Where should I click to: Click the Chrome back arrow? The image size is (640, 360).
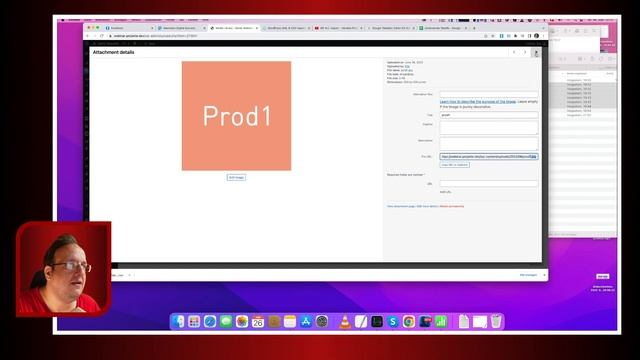[87, 36]
